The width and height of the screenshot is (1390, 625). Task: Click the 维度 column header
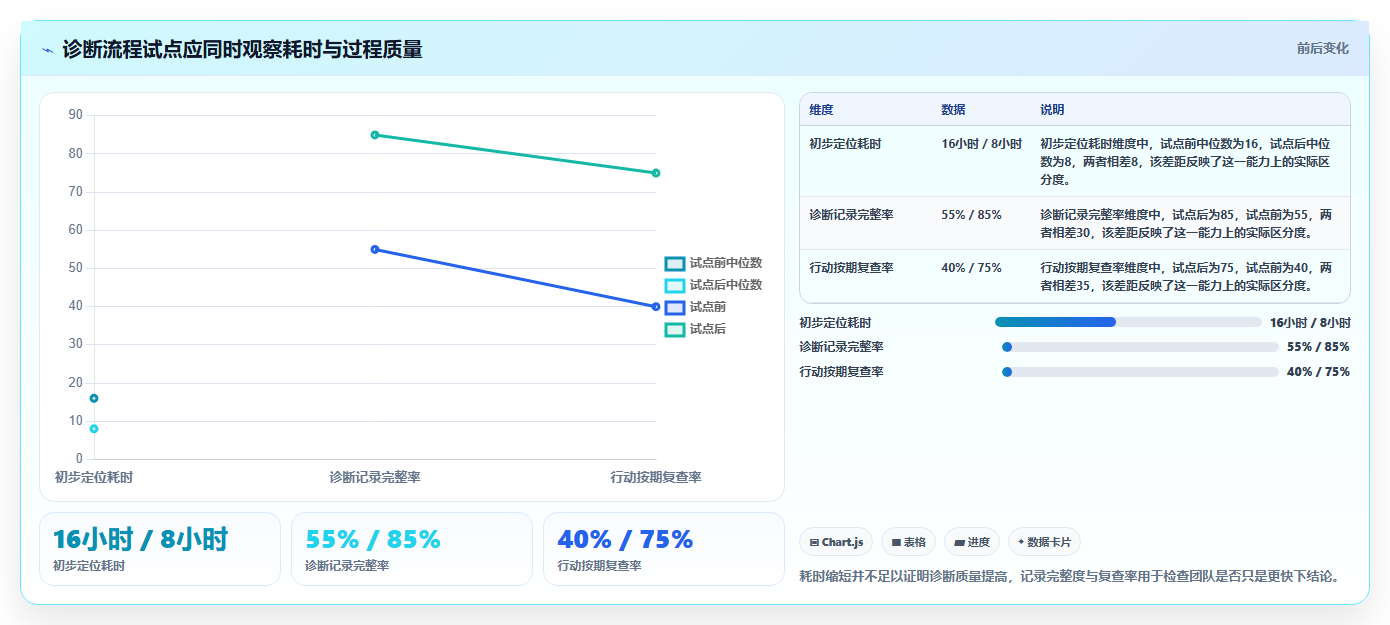coord(821,110)
